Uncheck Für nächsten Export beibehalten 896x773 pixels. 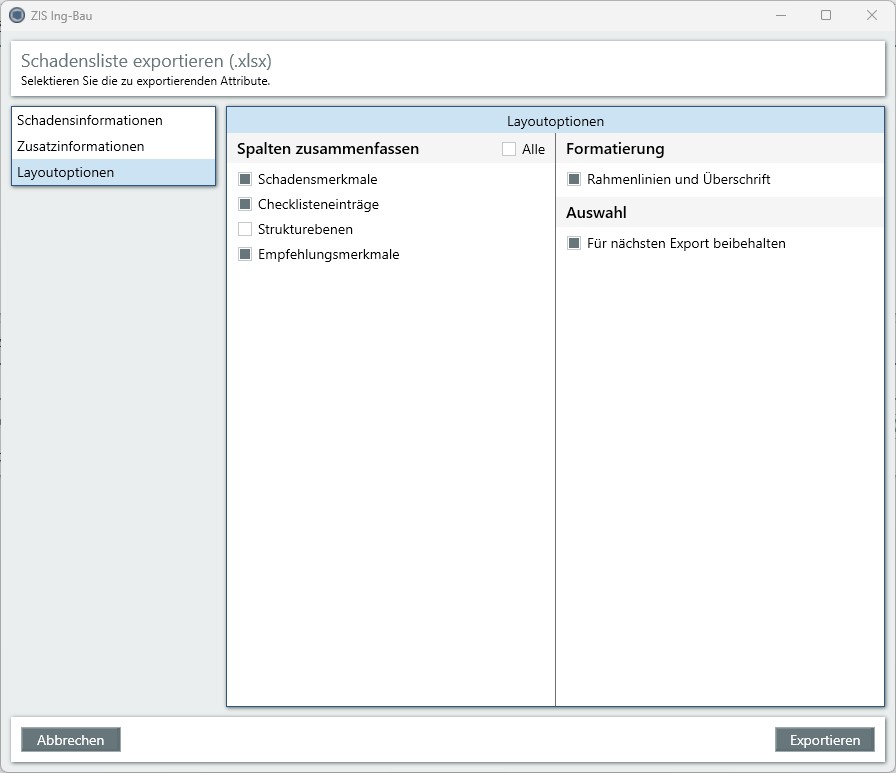click(574, 243)
